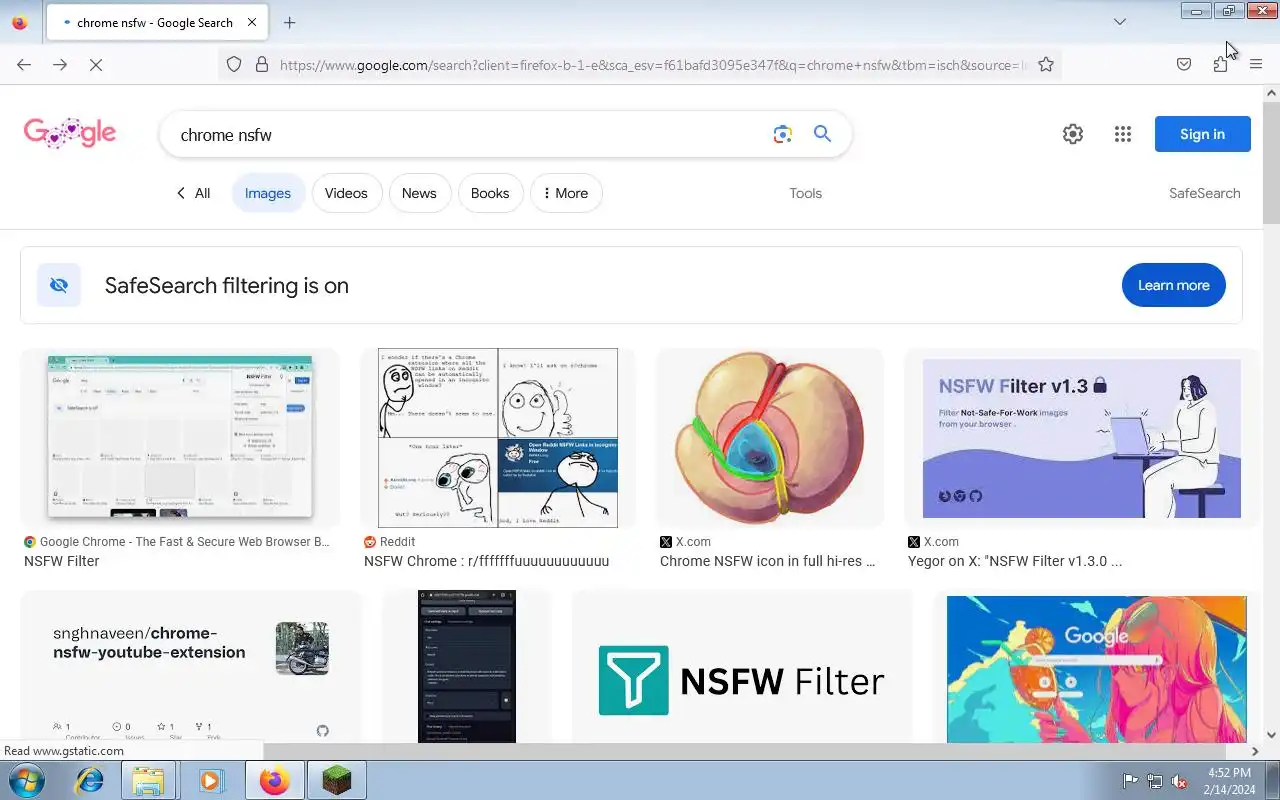The image size is (1280, 800).
Task: Open the Minecraft grass block taskbar icon
Action: coord(337,780)
